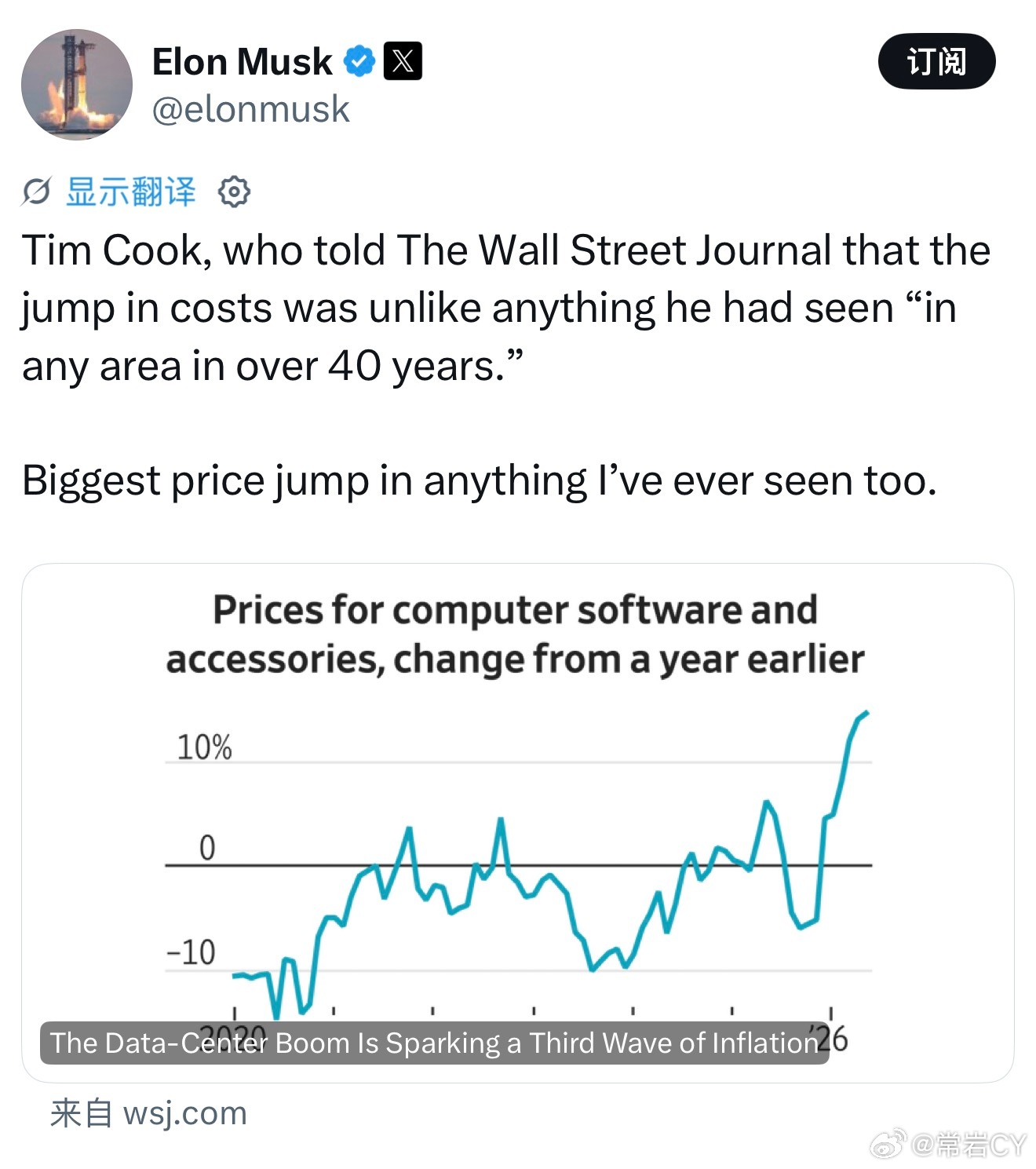
Task: Click the 'Biggest price jump' sentence
Action: [x=480, y=480]
